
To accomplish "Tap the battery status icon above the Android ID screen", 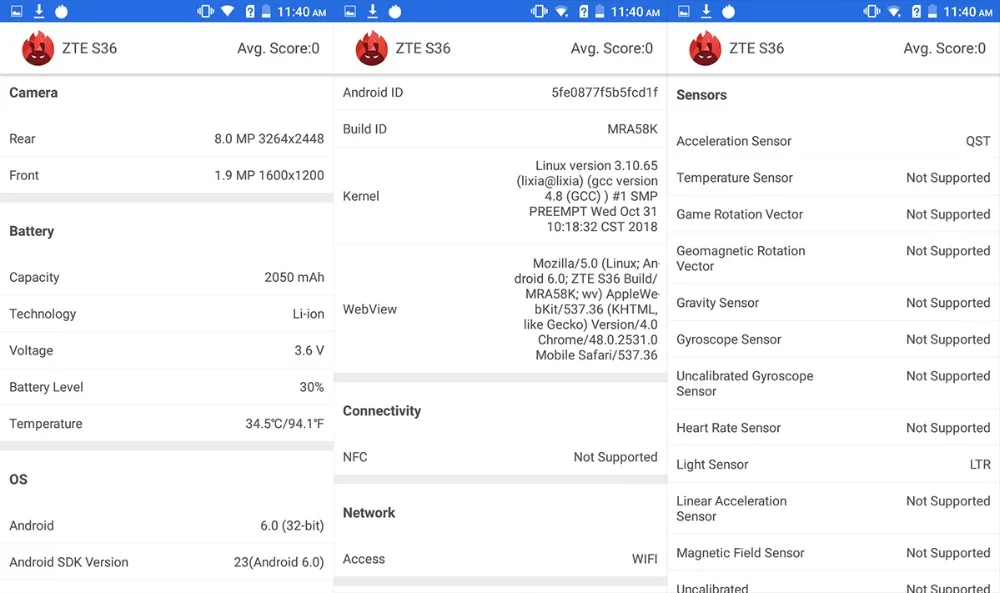I will (x=599, y=11).
